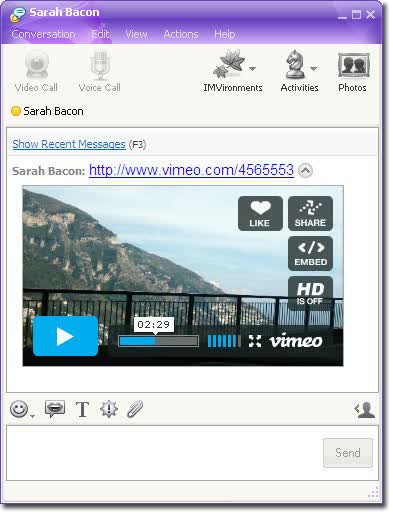Open Photos sharing icon

click(354, 65)
